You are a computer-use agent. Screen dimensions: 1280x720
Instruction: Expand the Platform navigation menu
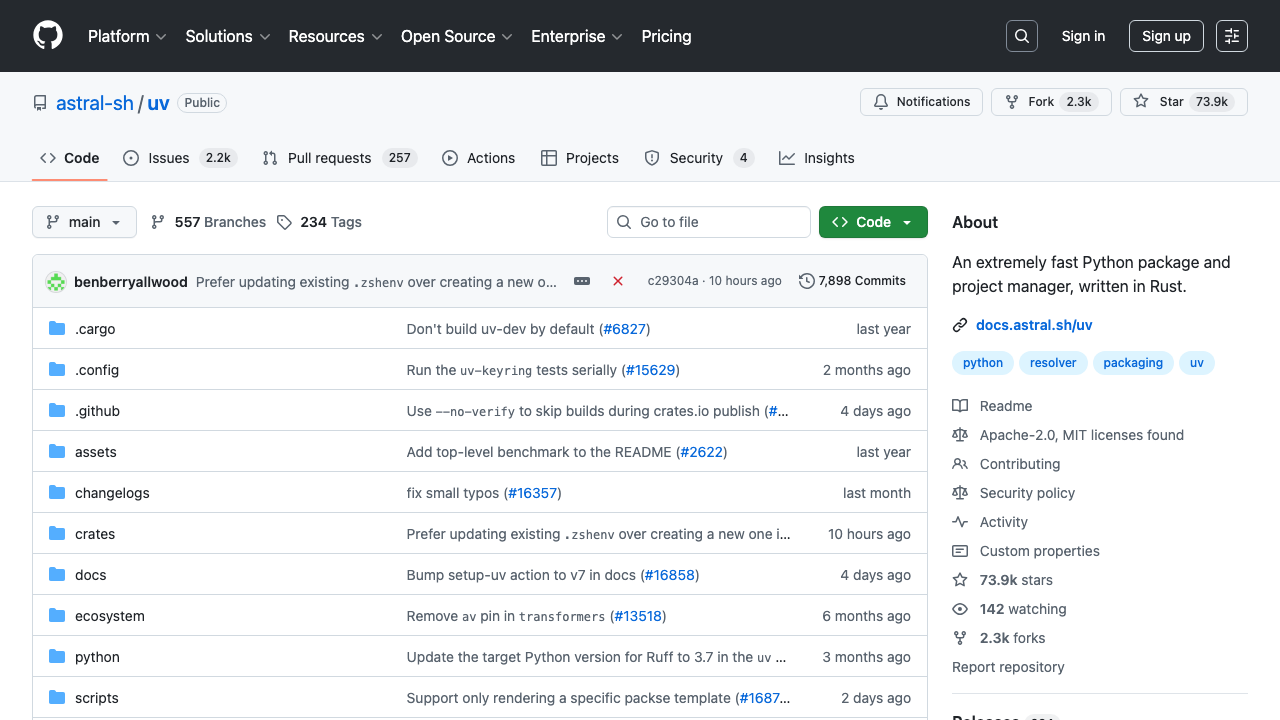pos(127,36)
